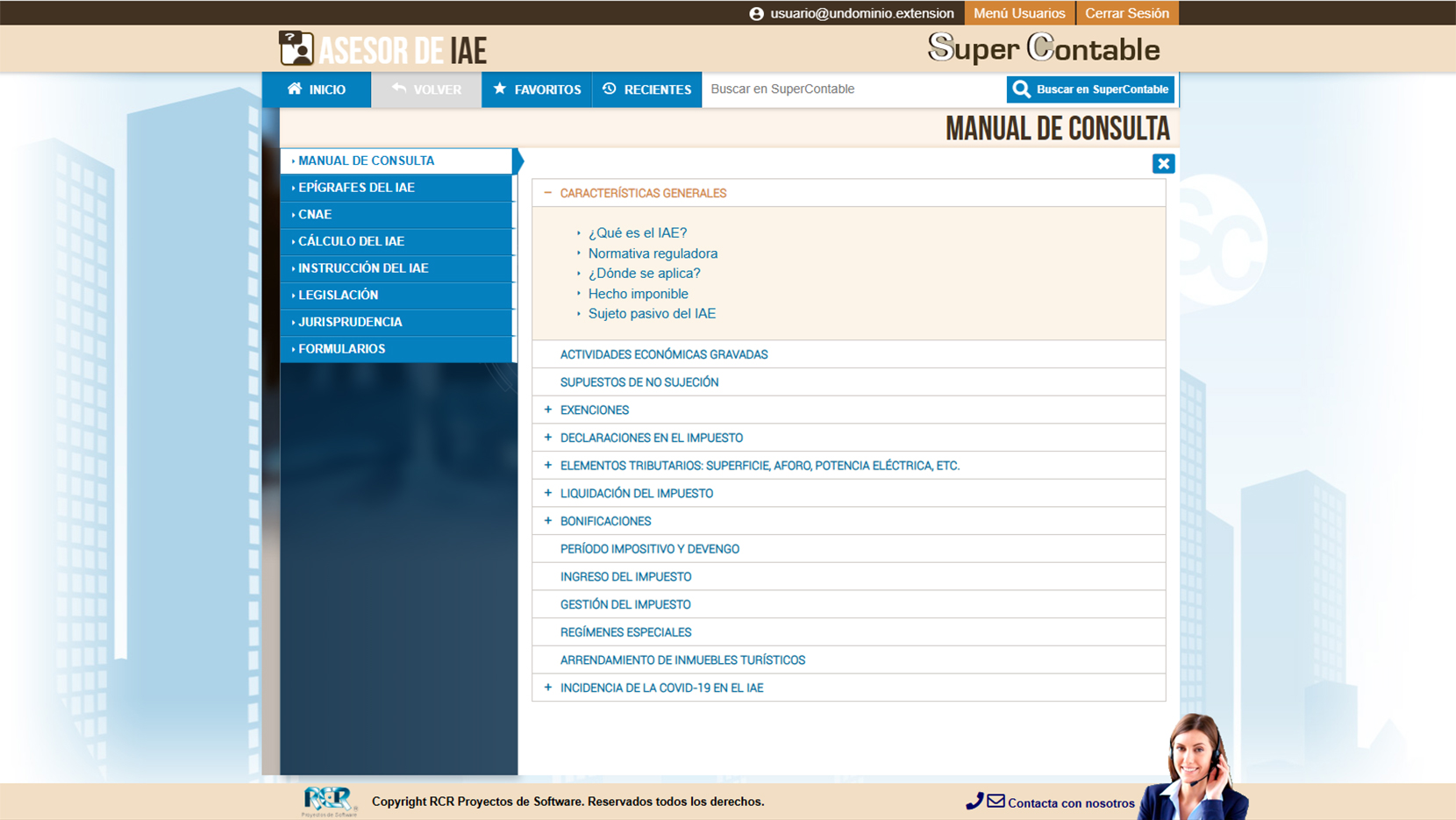Click the clock icon in RECIENTES
This screenshot has height=820, width=1456.
[610, 89]
